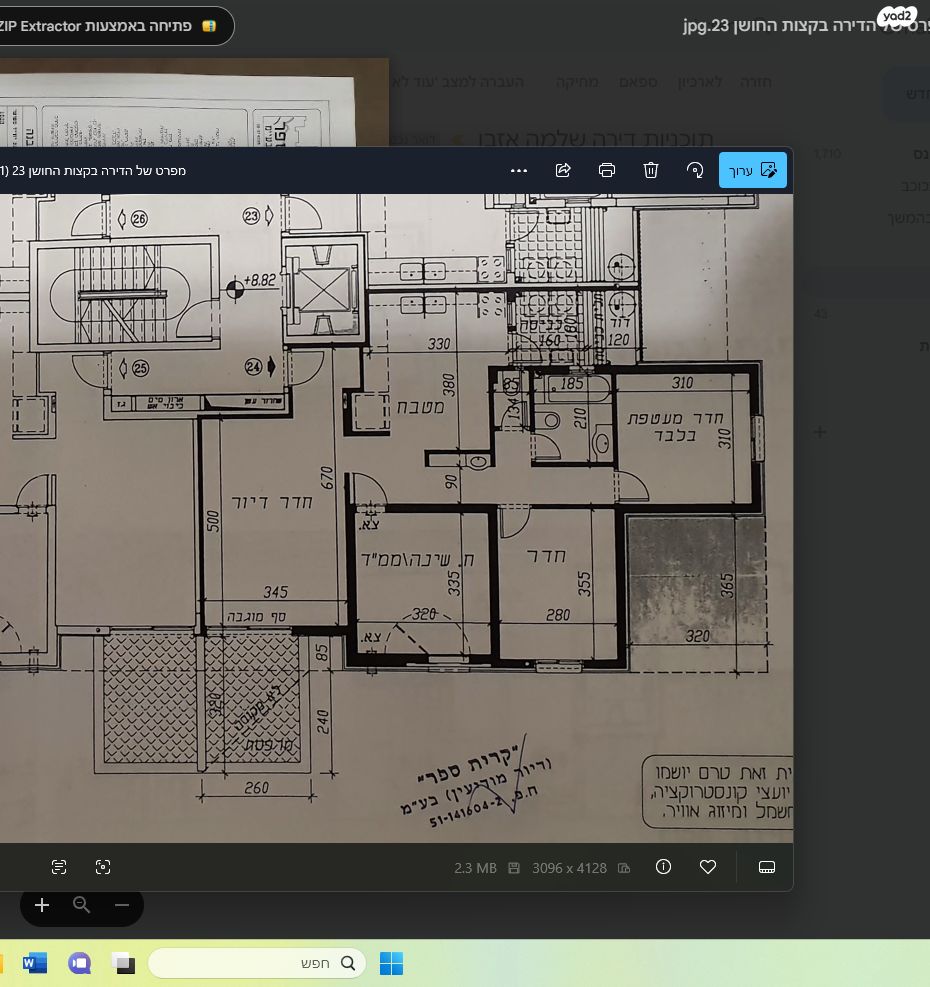Click the background floor plan image preview
The image size is (930, 987).
click(194, 103)
